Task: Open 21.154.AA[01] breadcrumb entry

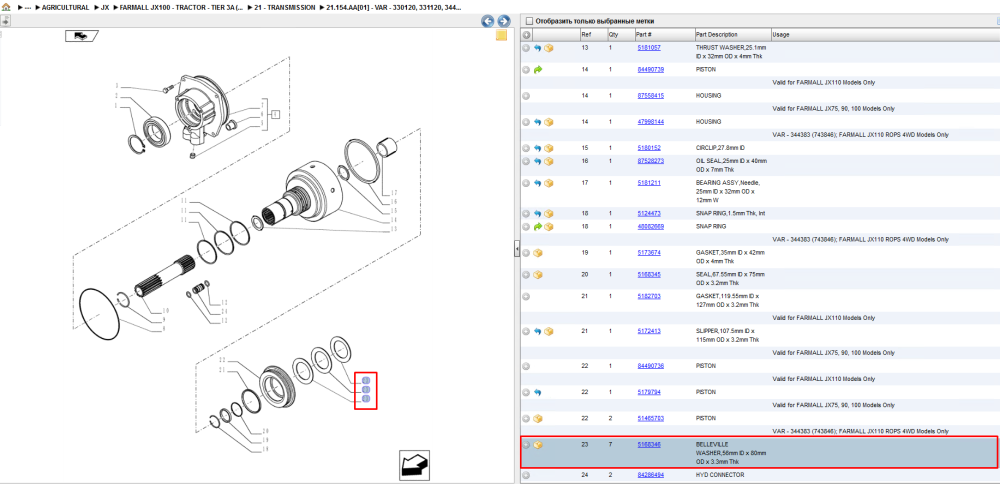Action: pos(394,8)
